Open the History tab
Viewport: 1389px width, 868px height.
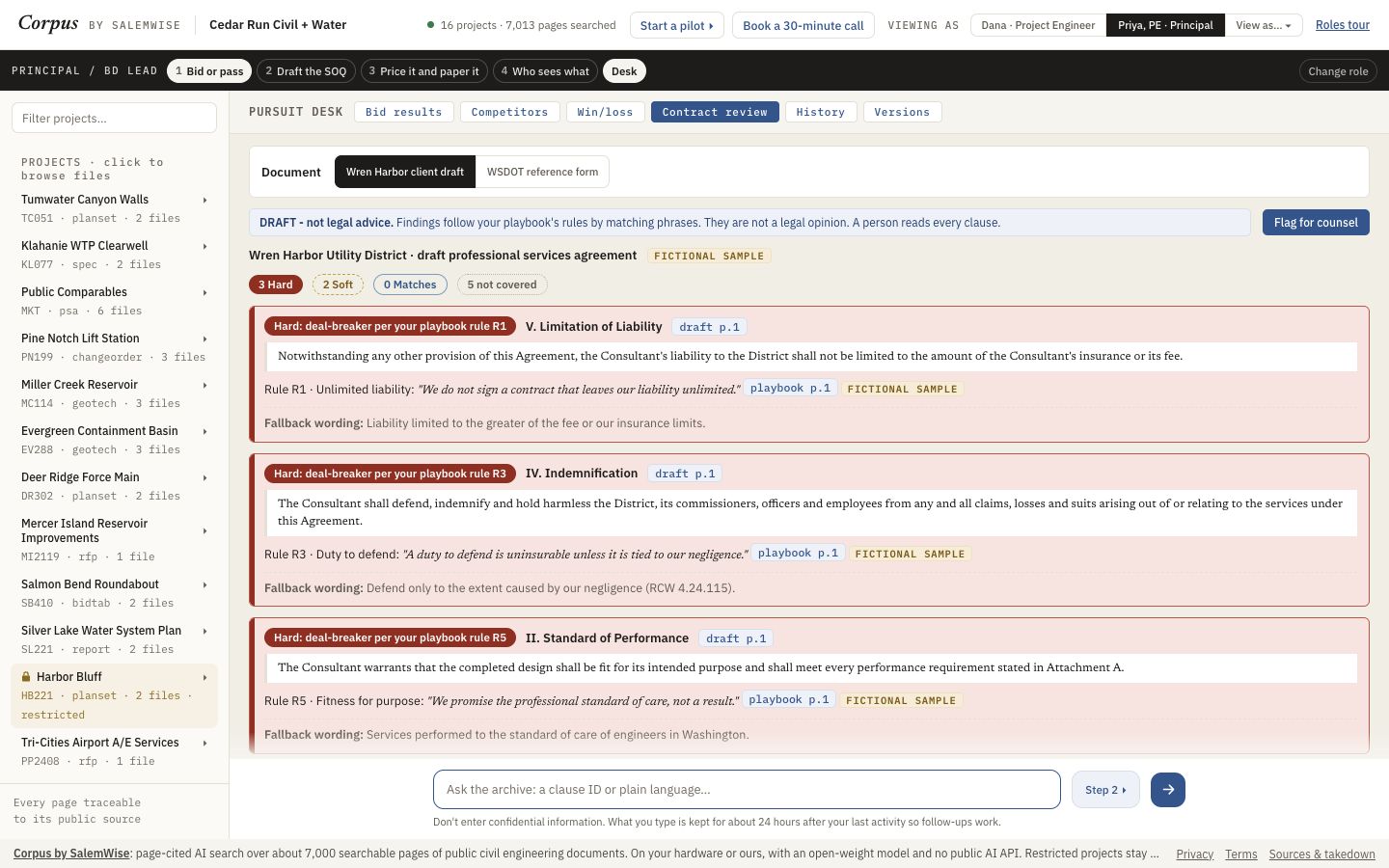[x=821, y=112]
